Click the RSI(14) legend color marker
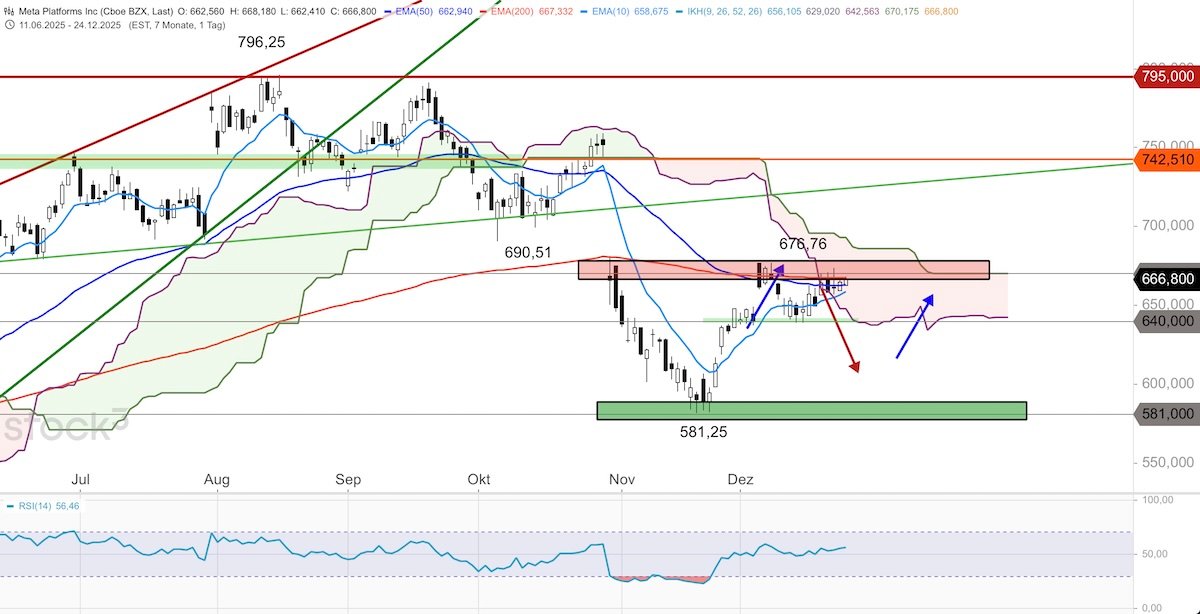Image resolution: width=1200 pixels, height=614 pixels. click(10, 505)
